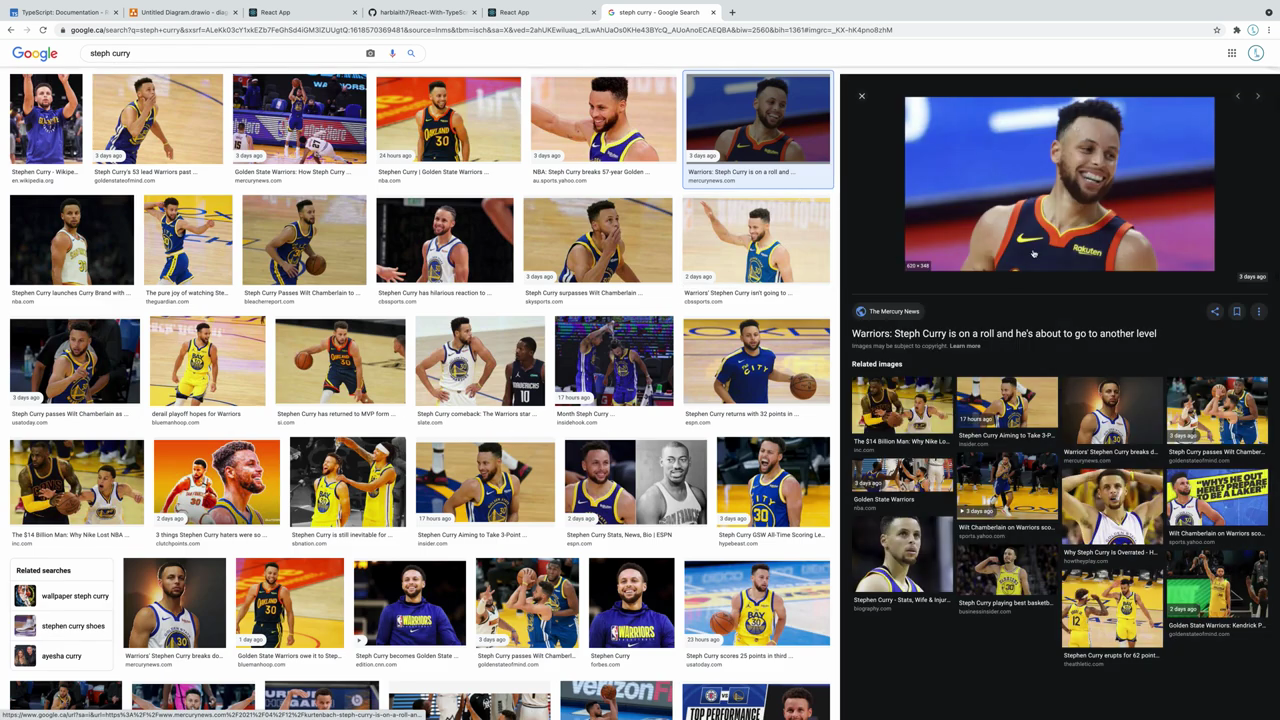
Task: Open three-dot more options in preview panel
Action: coord(1259,311)
